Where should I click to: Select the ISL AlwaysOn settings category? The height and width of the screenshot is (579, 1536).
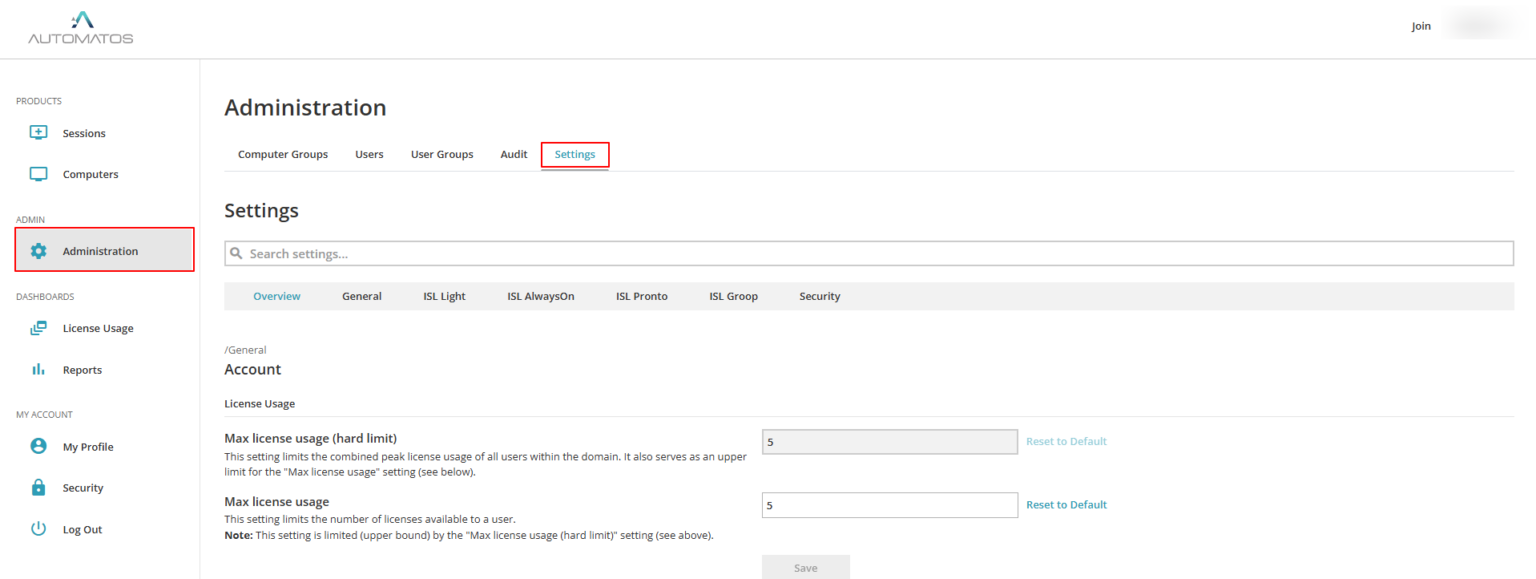pos(541,296)
